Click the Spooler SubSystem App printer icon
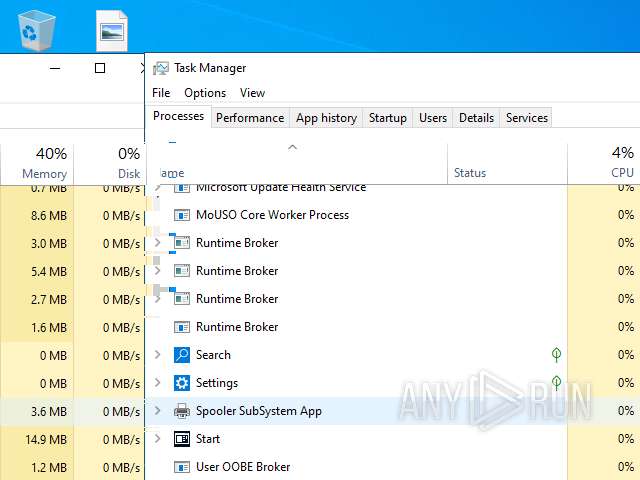 point(182,411)
